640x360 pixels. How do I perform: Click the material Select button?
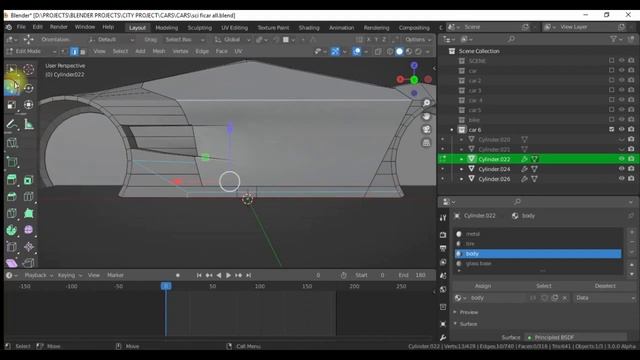tap(544, 286)
